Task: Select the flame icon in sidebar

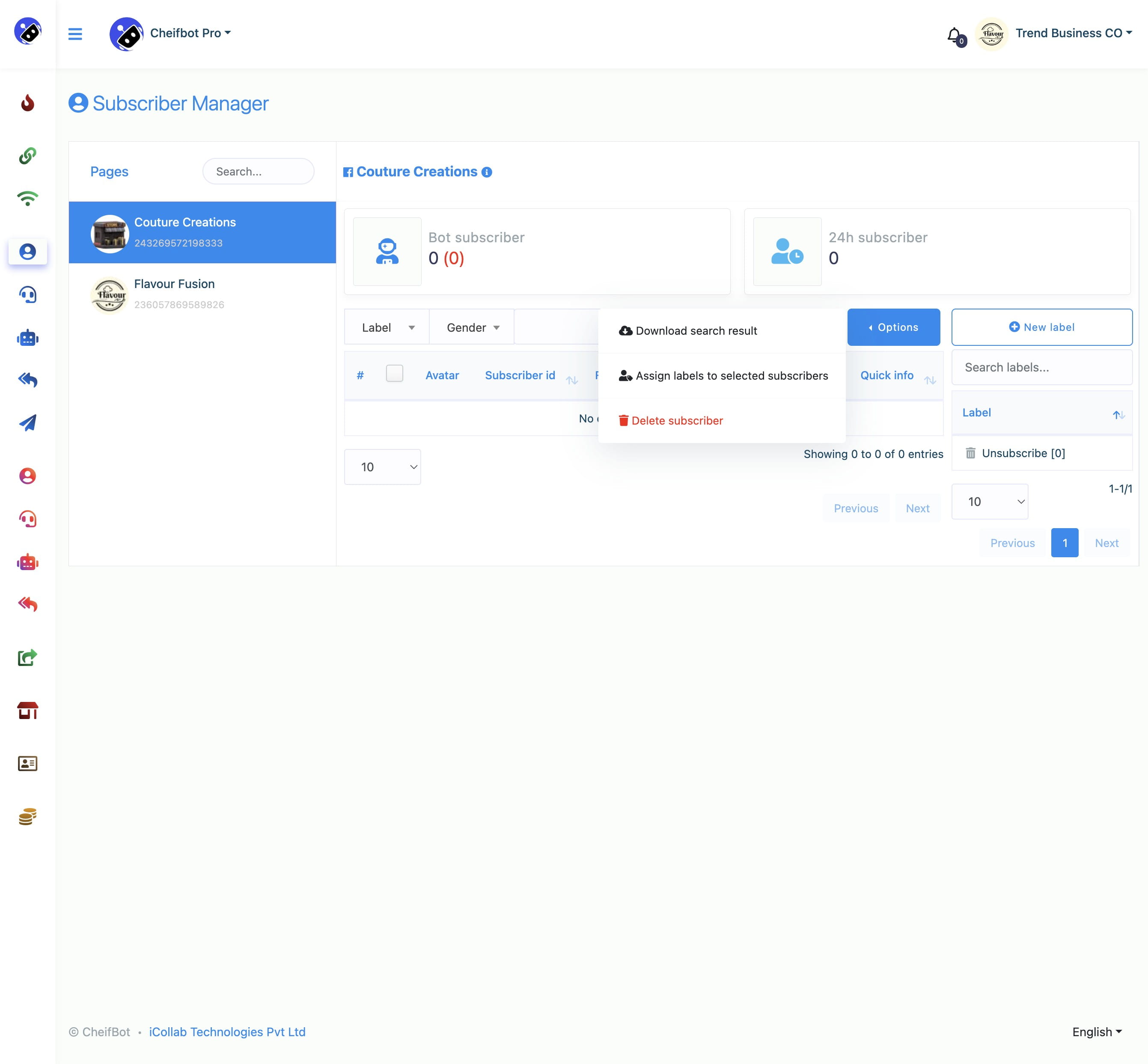Action: [x=28, y=101]
